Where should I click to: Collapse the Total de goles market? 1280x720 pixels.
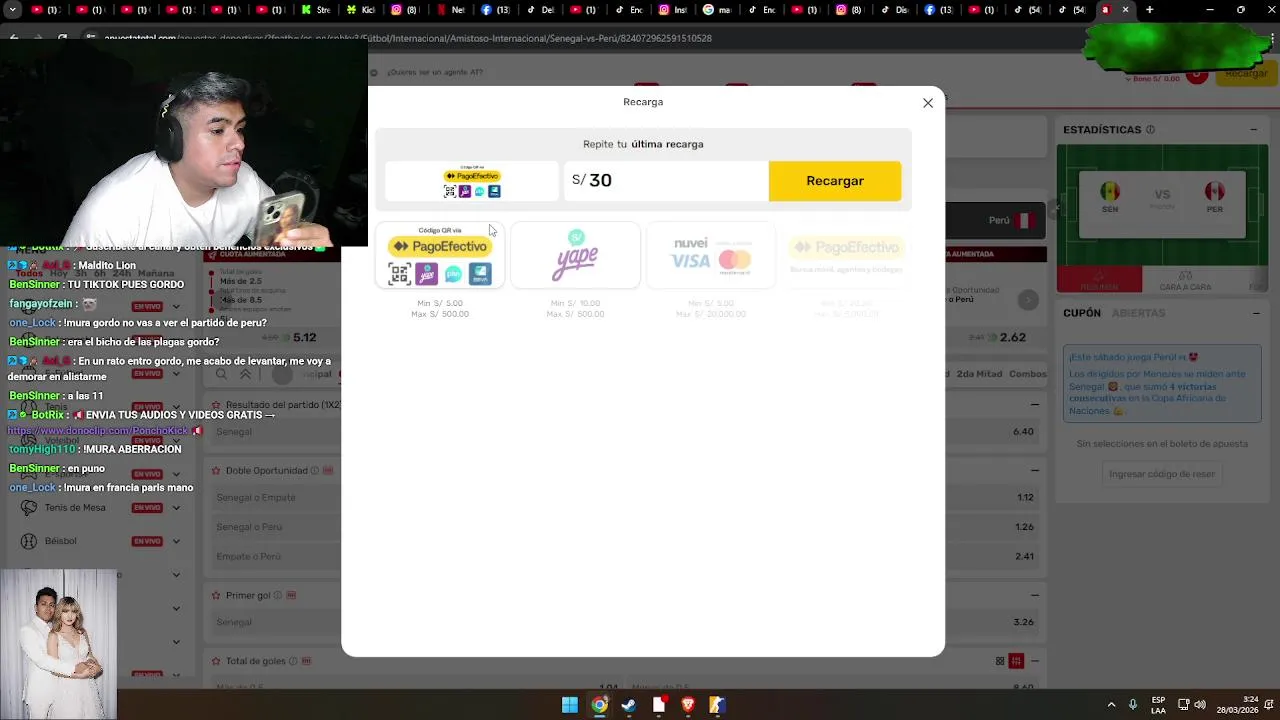coord(1035,661)
